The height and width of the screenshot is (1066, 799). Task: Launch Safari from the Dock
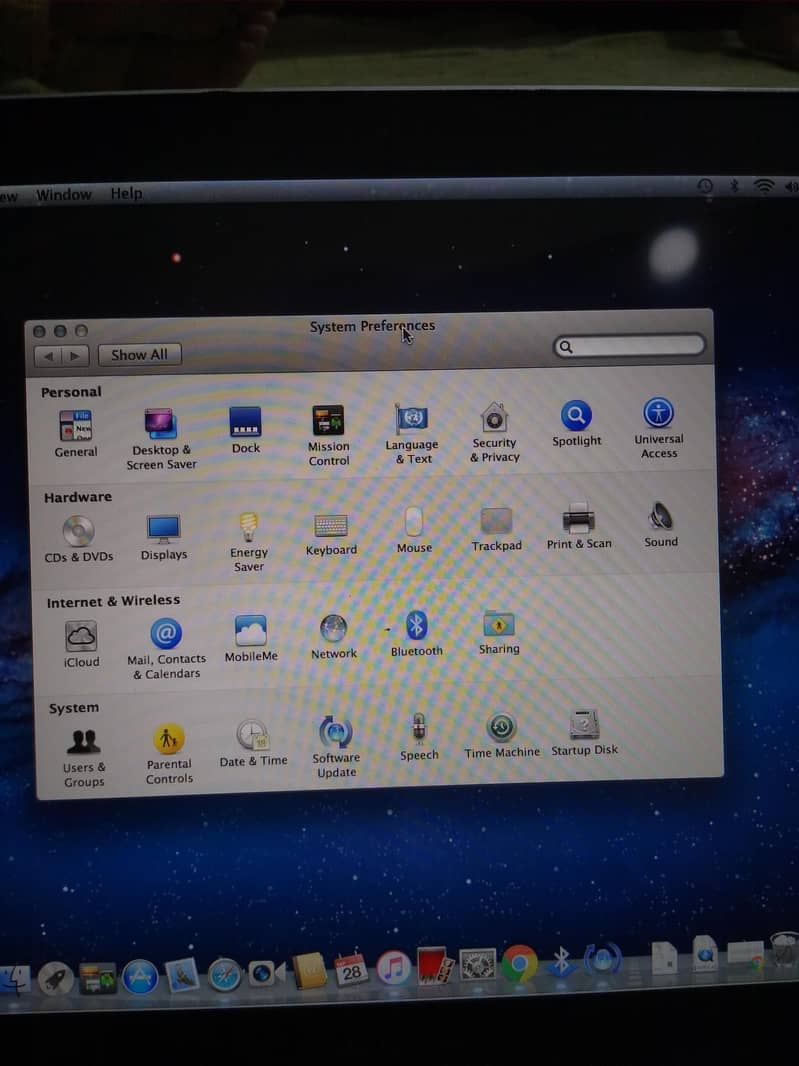coord(224,975)
